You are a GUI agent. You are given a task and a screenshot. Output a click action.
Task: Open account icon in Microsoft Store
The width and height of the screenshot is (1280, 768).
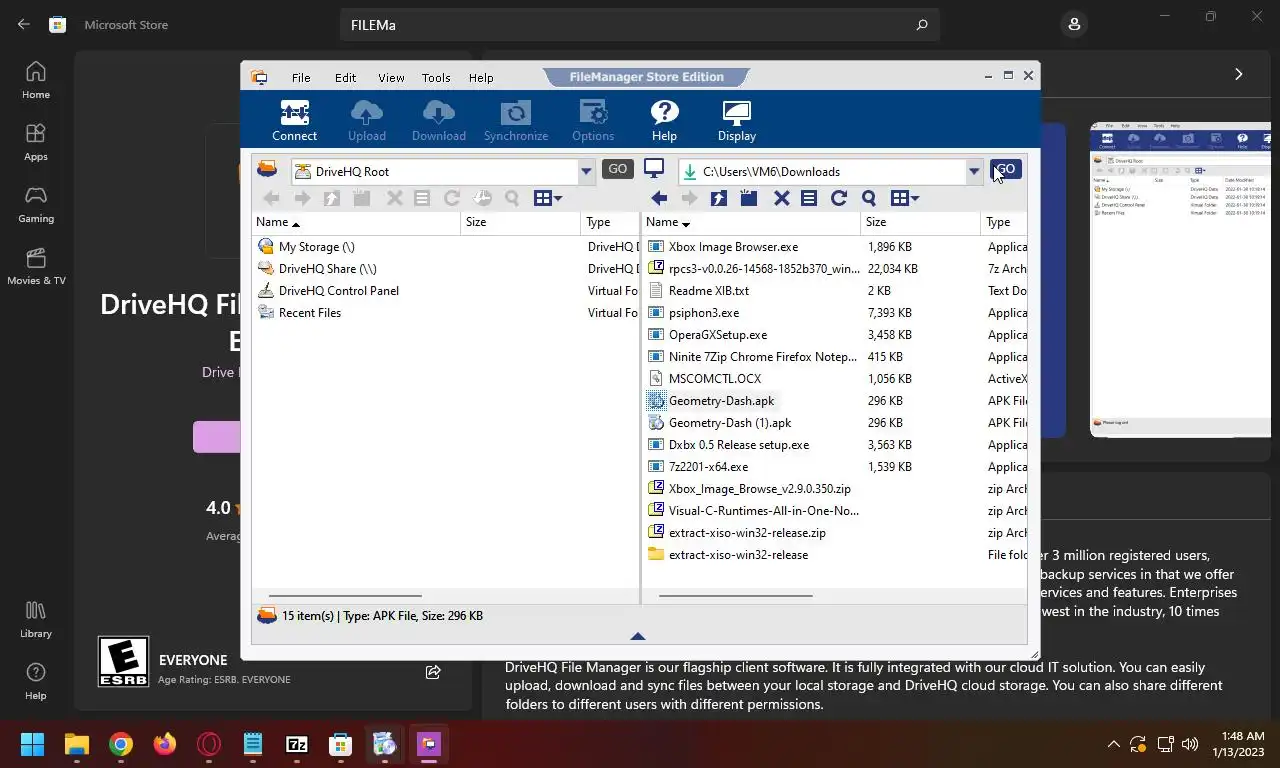1074,24
